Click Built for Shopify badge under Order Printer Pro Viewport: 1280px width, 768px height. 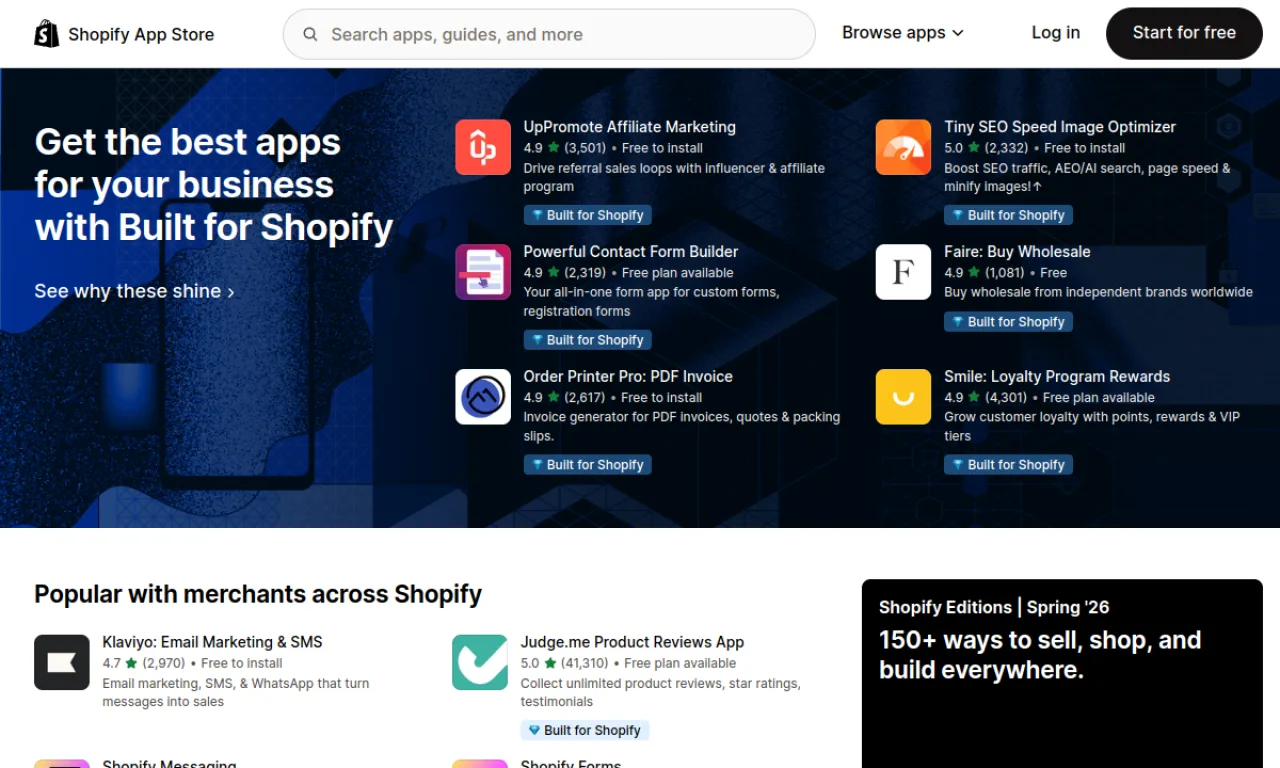coord(588,465)
